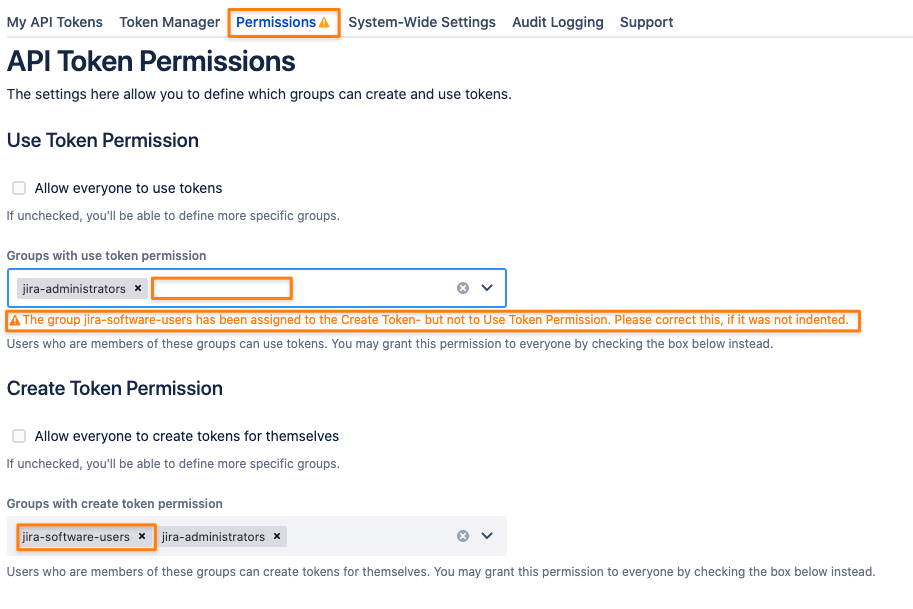This screenshot has width=913, height=609.
Task: Click the jira-software-users group tag
Action: (76, 537)
